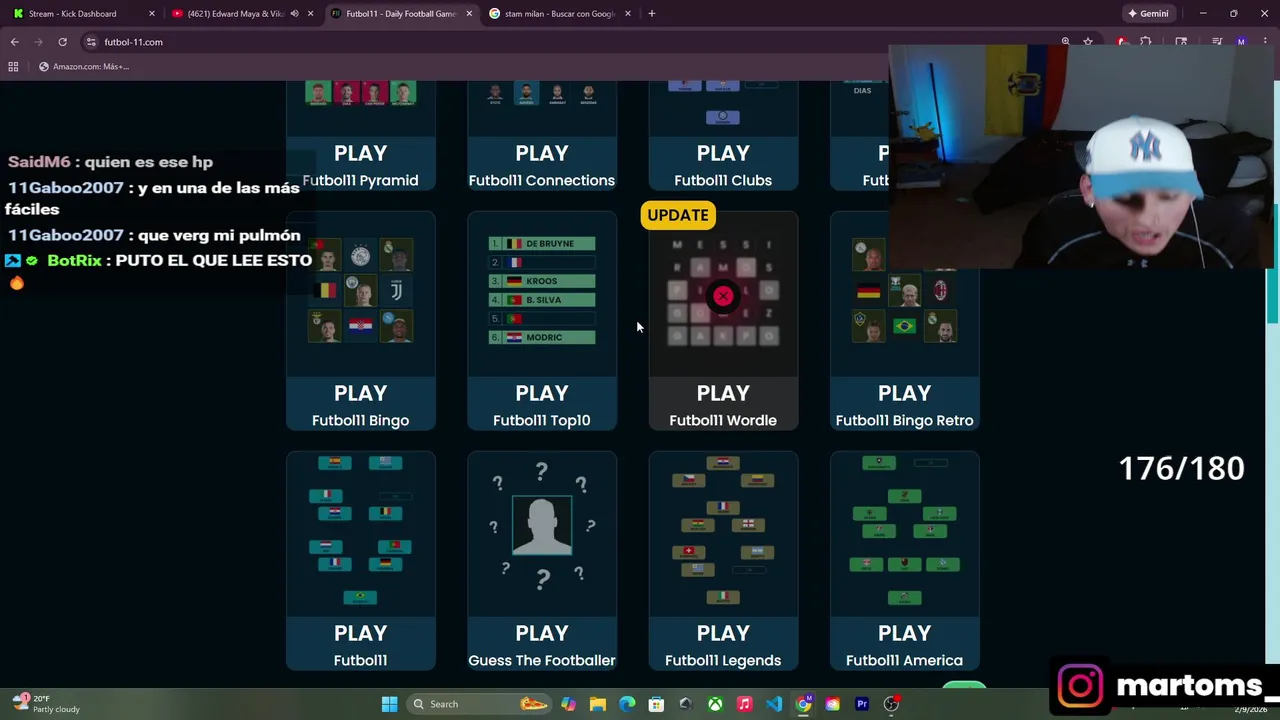Open the apps grid in bookmarks bar
Image resolution: width=1280 pixels, height=720 pixels.
pos(13,66)
